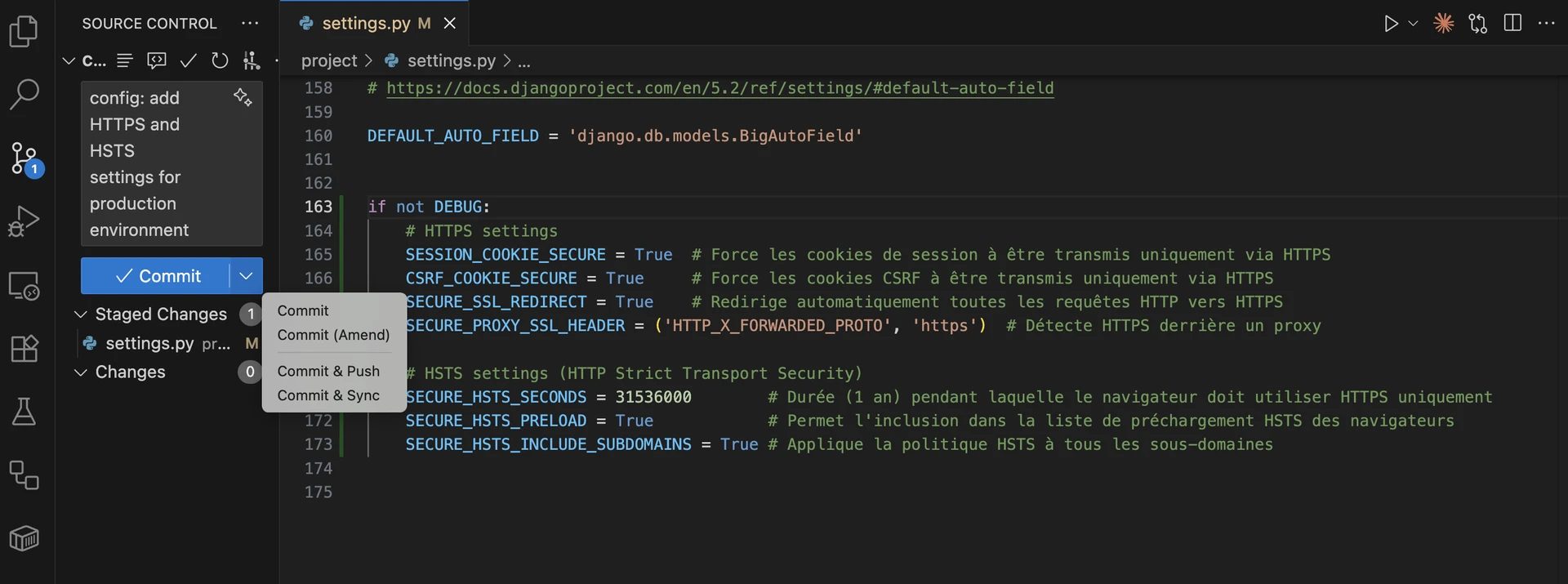This screenshot has height=584, width=1568.
Task: Collapse the Staged Changes section
Action: pos(81,314)
